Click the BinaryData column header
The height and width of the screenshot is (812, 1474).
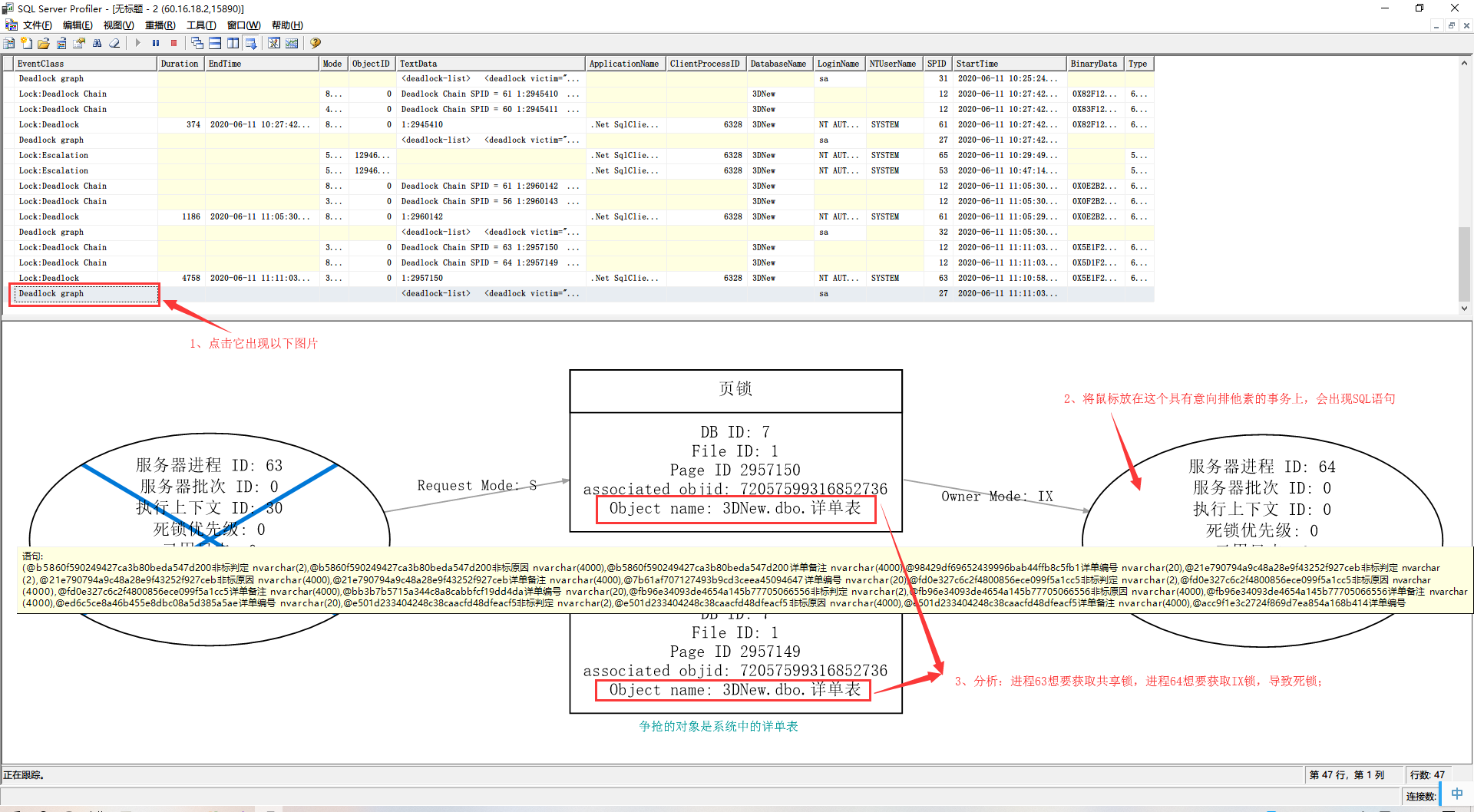click(1096, 64)
